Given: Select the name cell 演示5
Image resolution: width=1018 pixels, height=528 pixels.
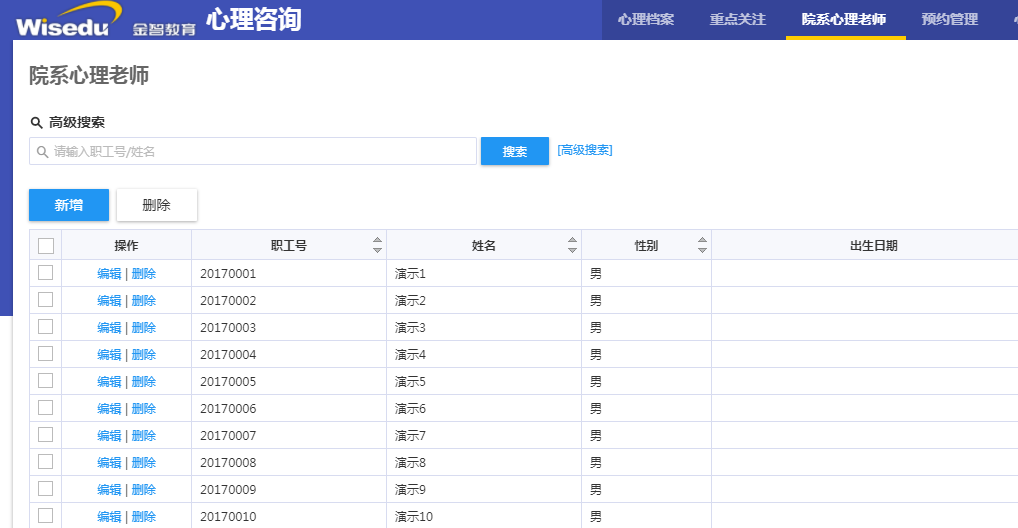Looking at the screenshot, I should [x=484, y=382].
